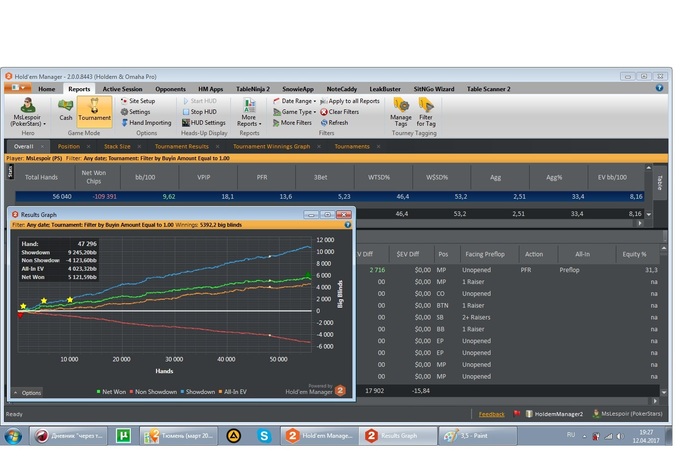Open More Reports dropdown
Image resolution: width=700 pixels, height=457 pixels.
[x=249, y=112]
